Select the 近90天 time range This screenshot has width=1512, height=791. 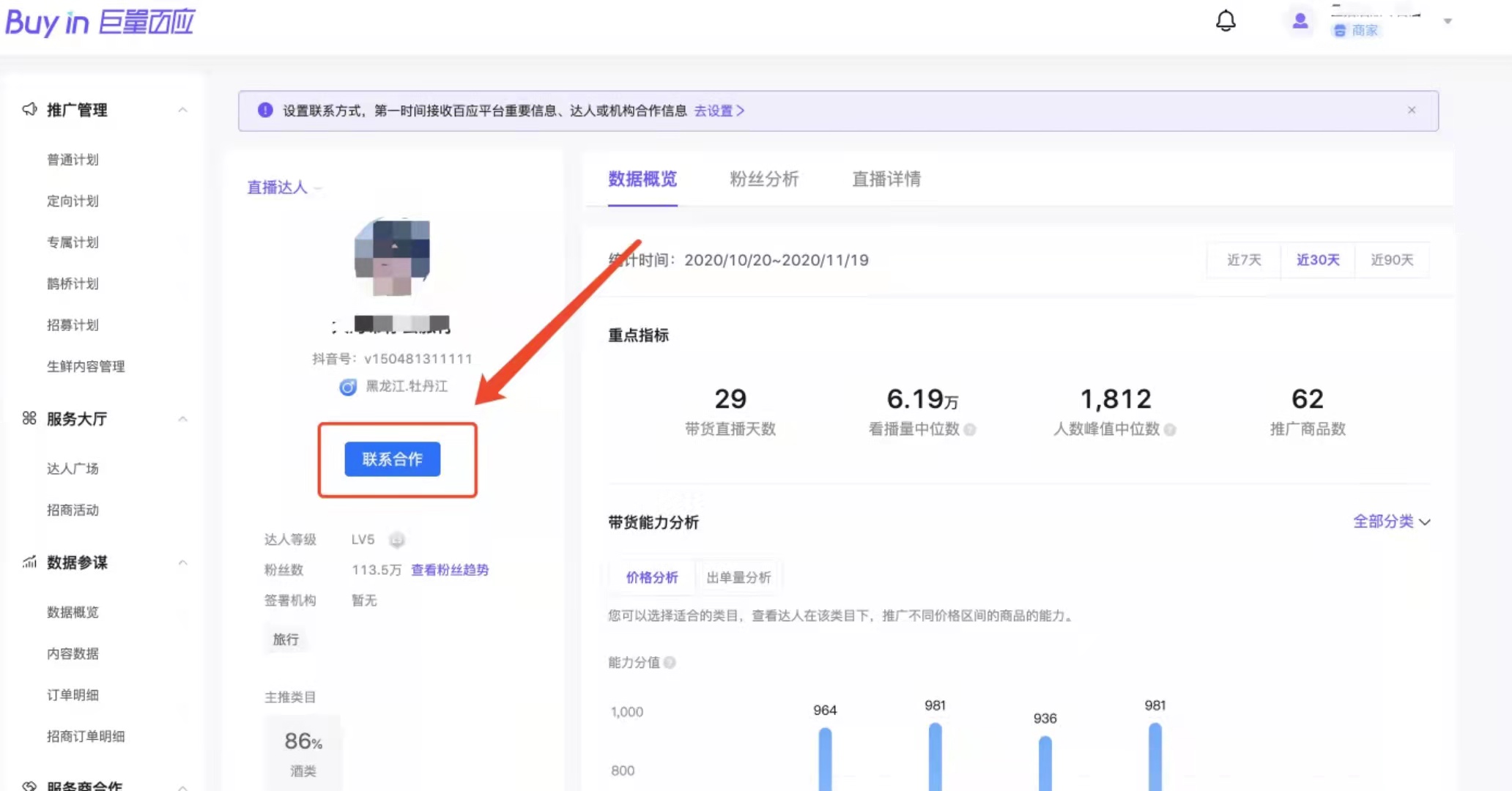pos(1392,260)
